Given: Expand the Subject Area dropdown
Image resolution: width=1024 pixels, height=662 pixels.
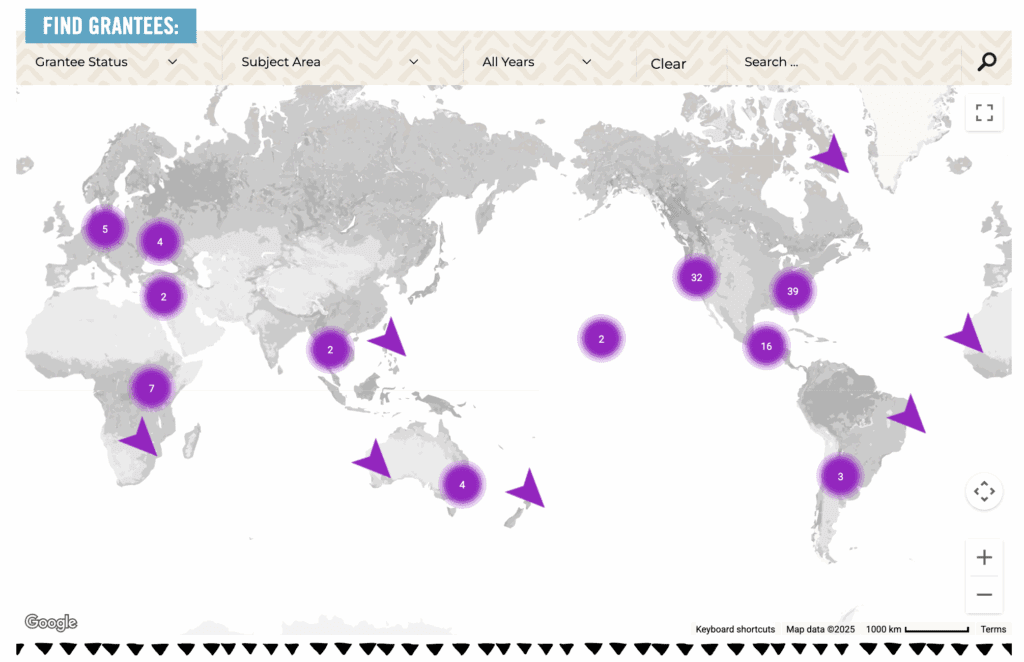Looking at the screenshot, I should 330,62.
